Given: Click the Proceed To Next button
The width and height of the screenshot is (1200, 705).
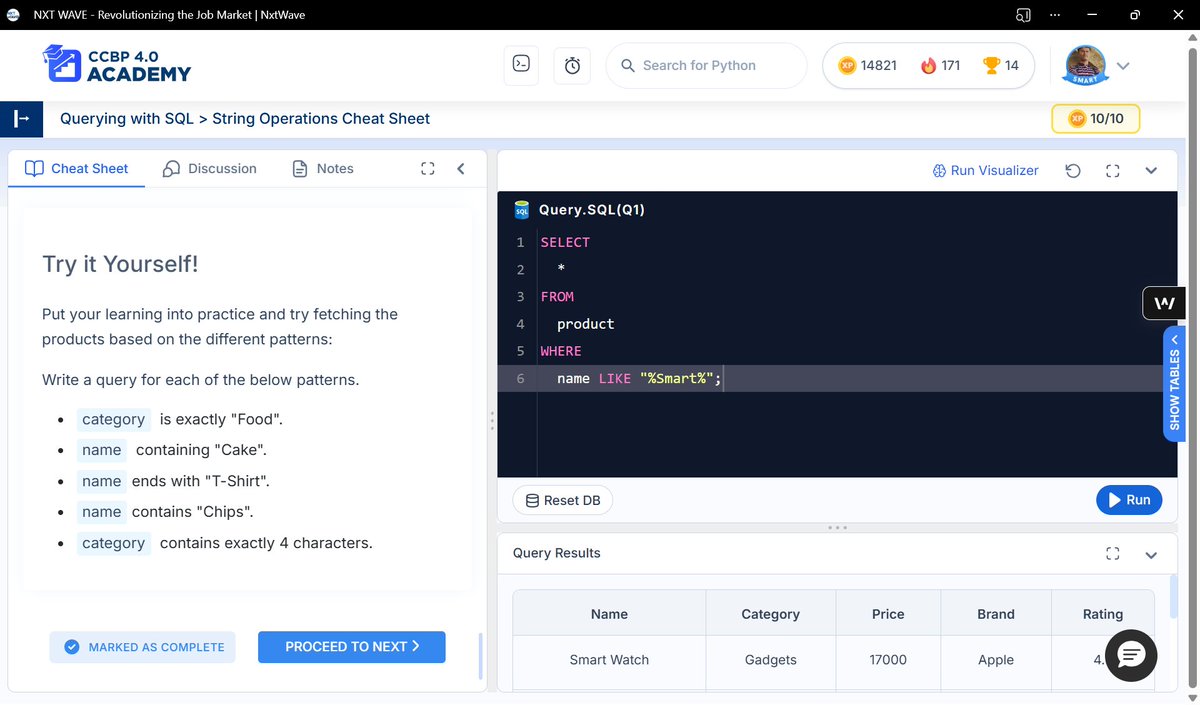Looking at the screenshot, I should tap(352, 647).
